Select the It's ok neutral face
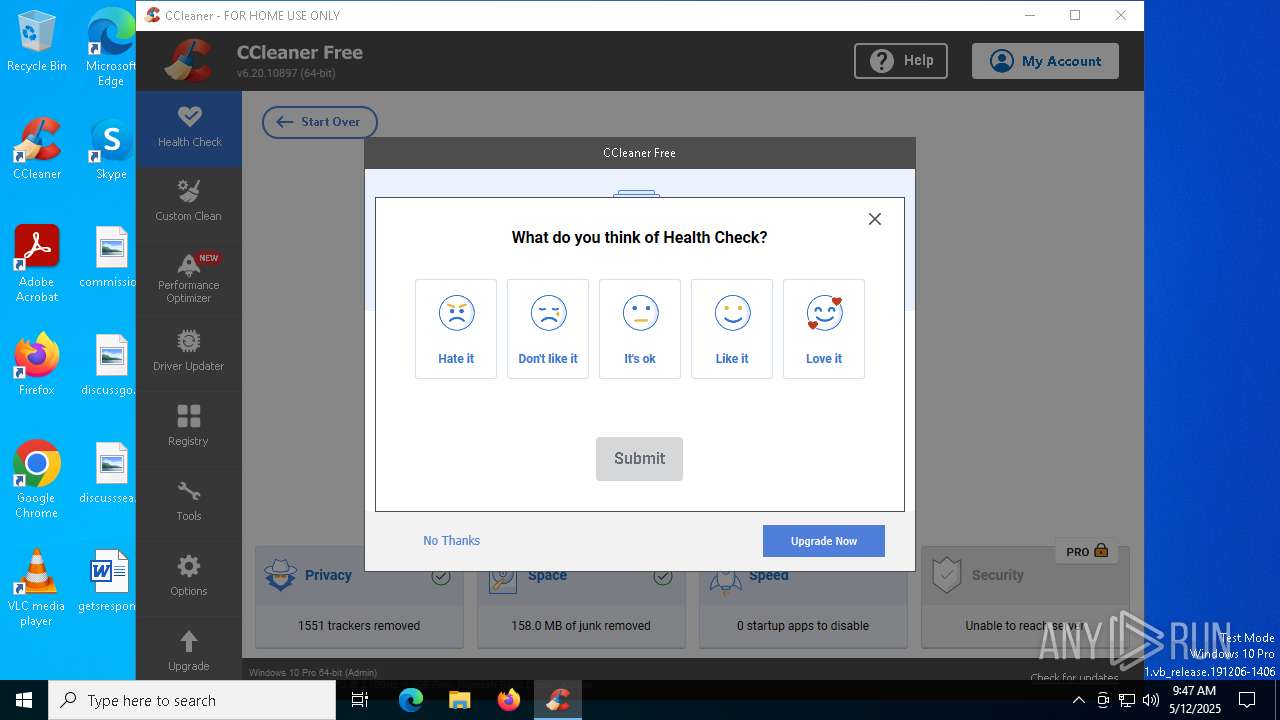The image size is (1280, 720). click(x=640, y=329)
